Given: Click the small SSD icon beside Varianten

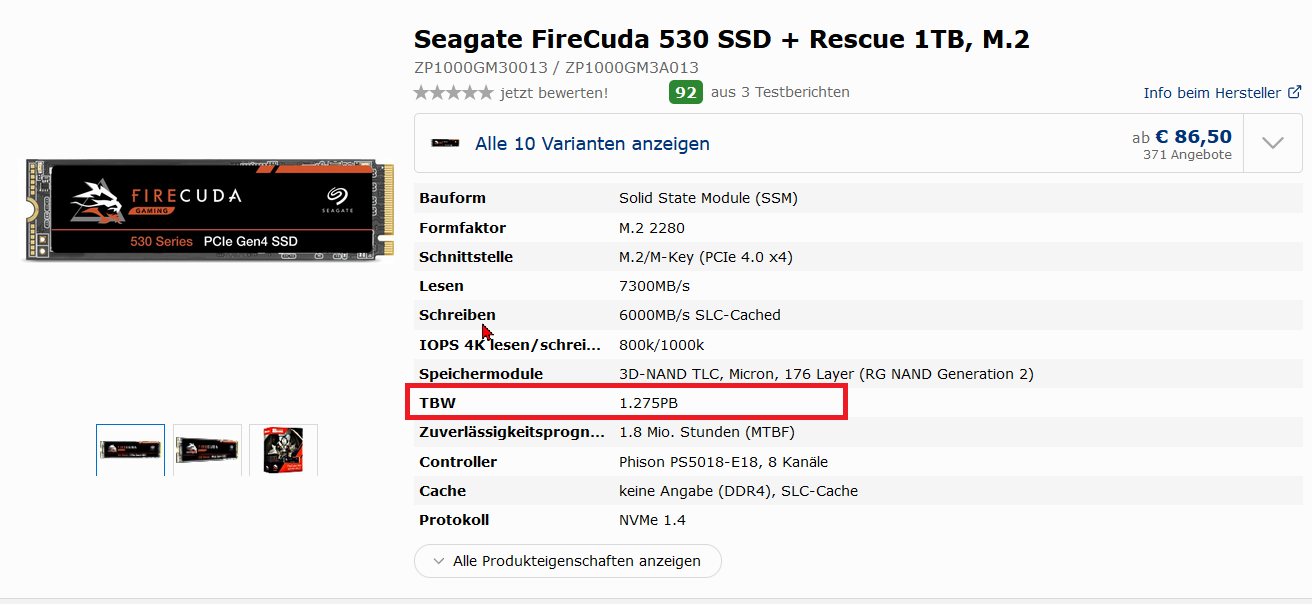Looking at the screenshot, I should pos(446,143).
